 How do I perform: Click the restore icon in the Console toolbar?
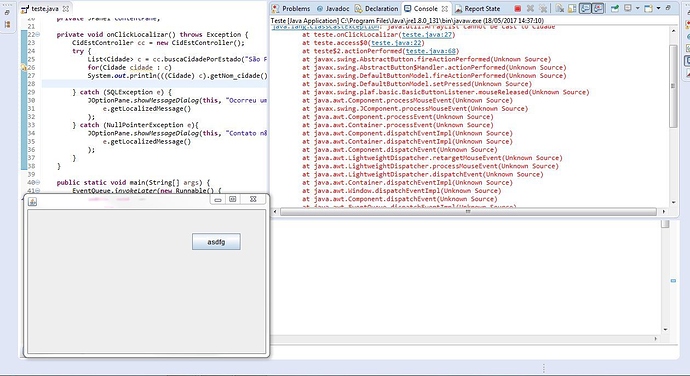668,8
